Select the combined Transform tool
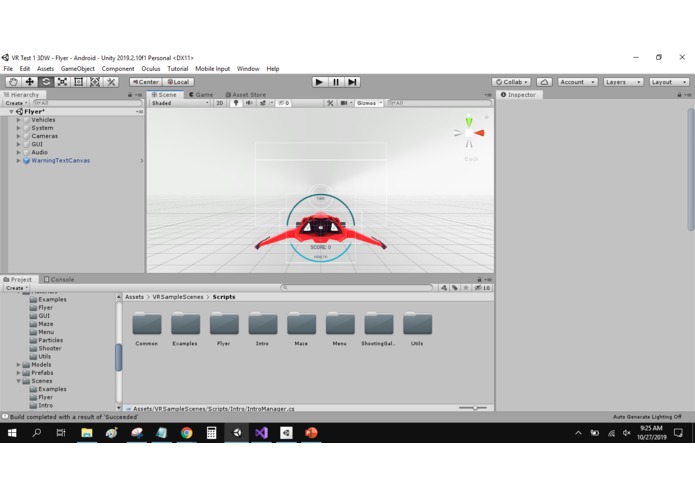 pyautogui.click(x=95, y=82)
